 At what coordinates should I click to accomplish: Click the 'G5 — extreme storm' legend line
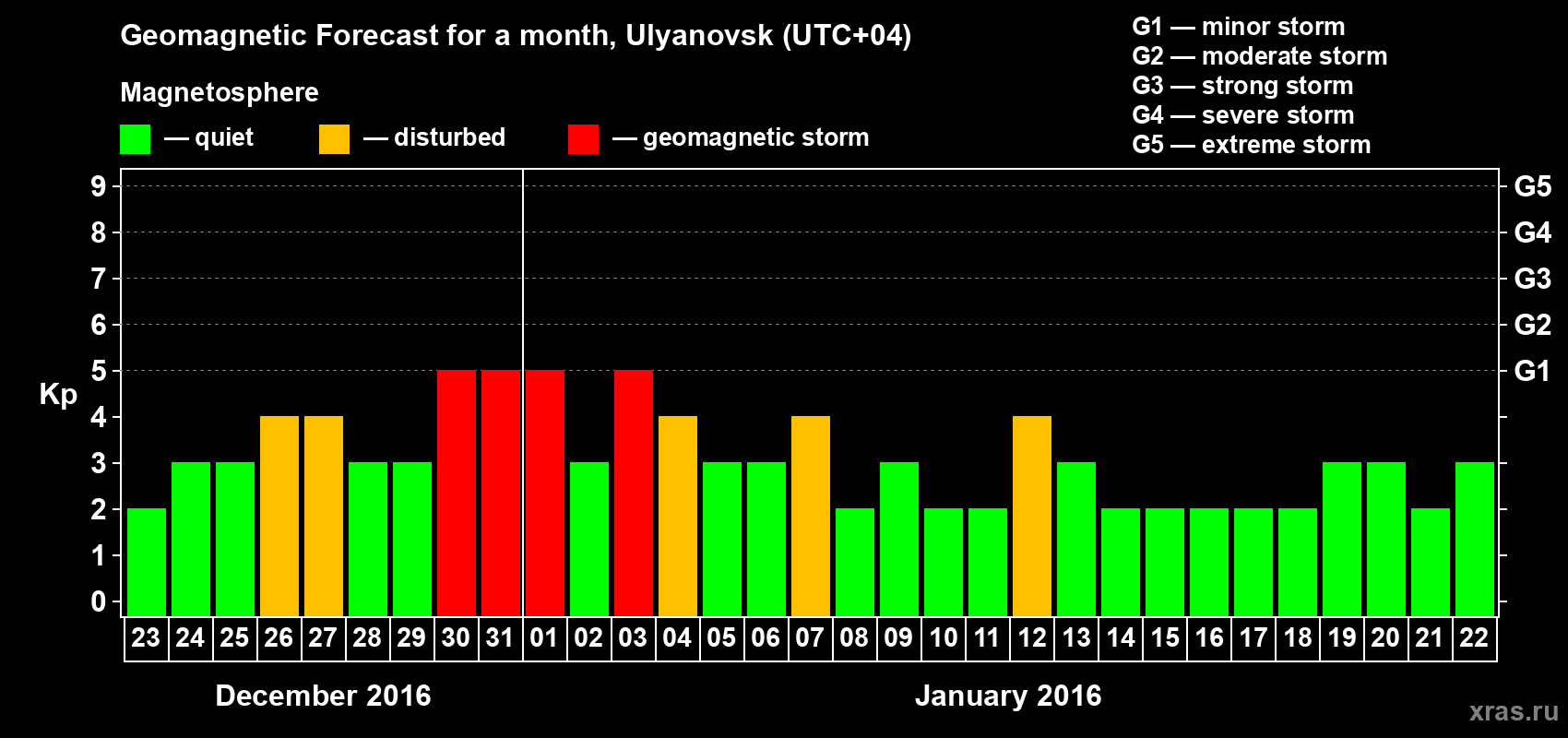coord(1252,145)
